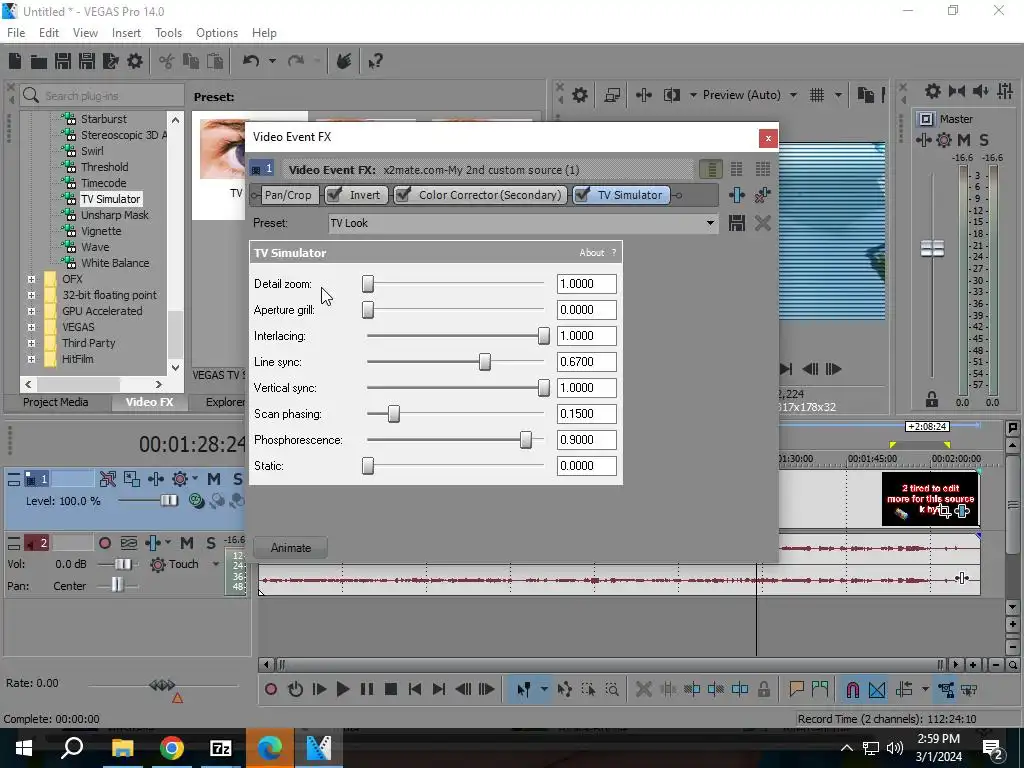Toggle Master bus mute M button

tap(963, 140)
